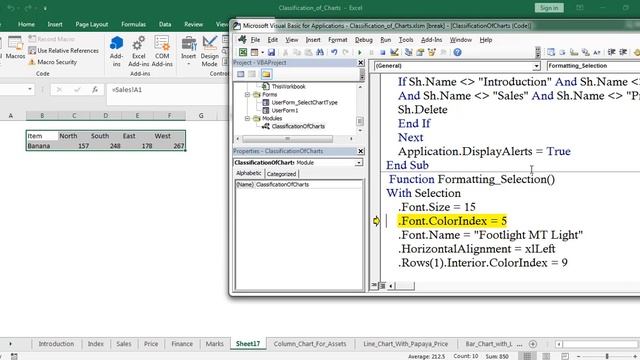
Task: Close the Properties pane
Action: (361, 151)
